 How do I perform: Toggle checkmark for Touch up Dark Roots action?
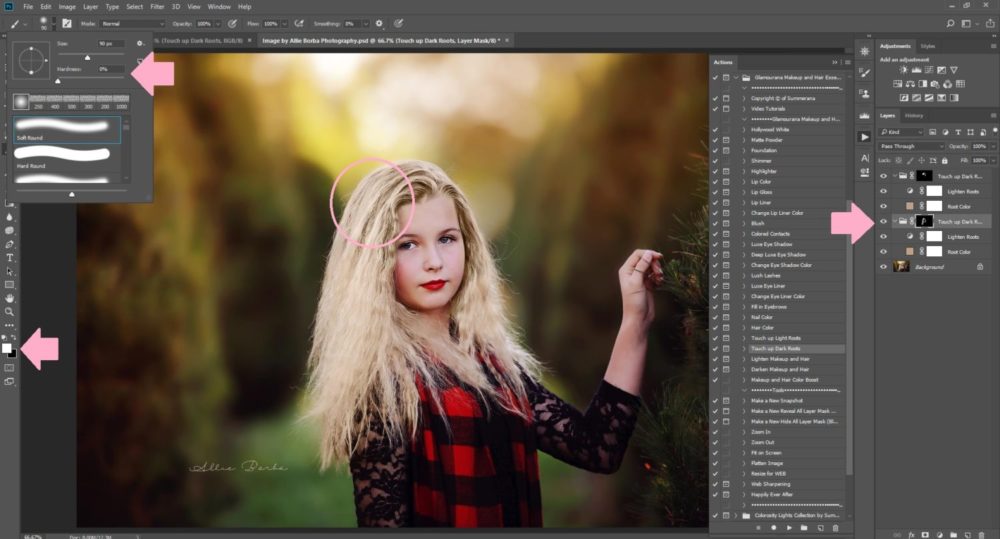coord(715,349)
